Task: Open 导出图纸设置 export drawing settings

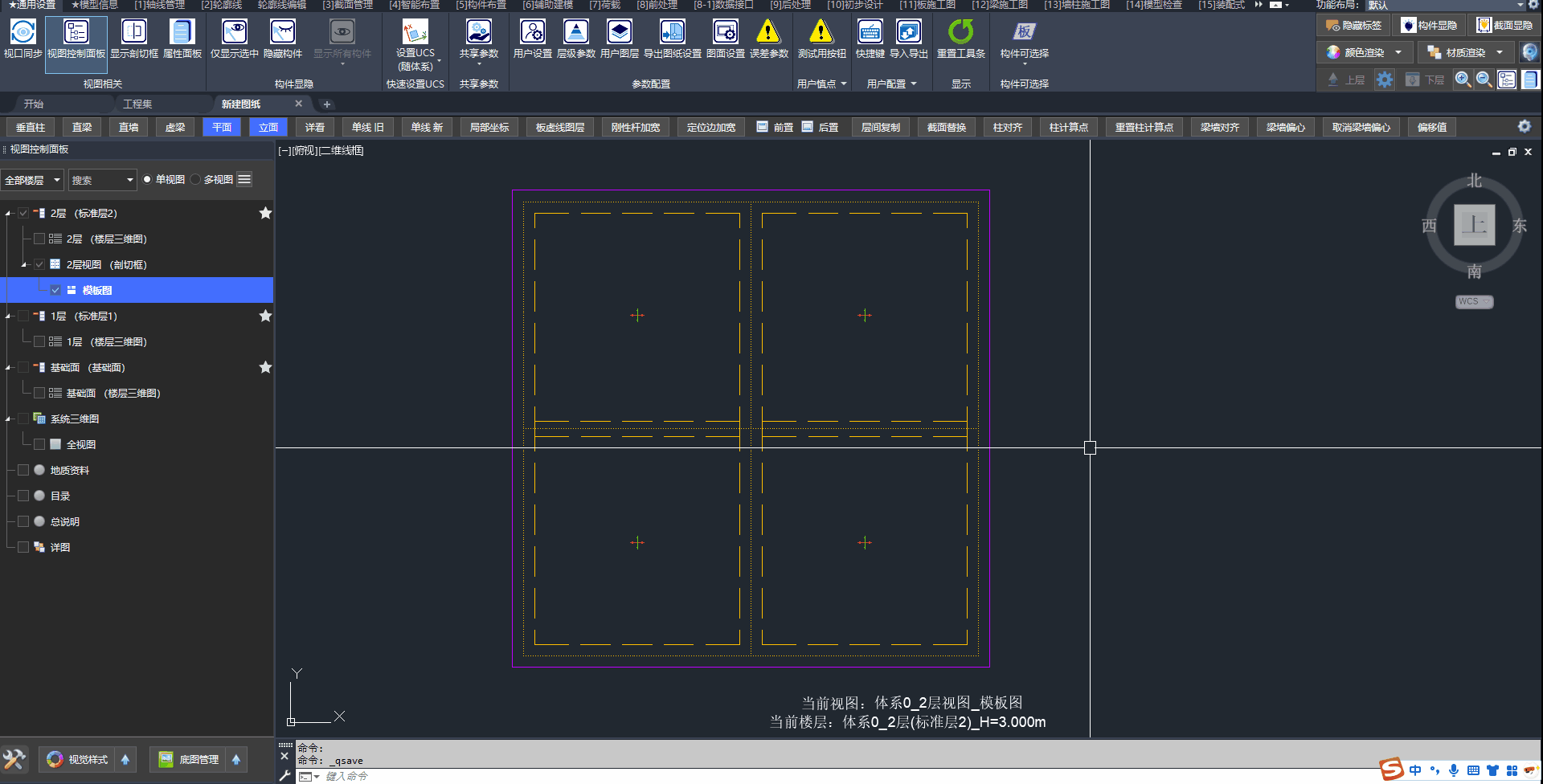Action: pos(672,32)
